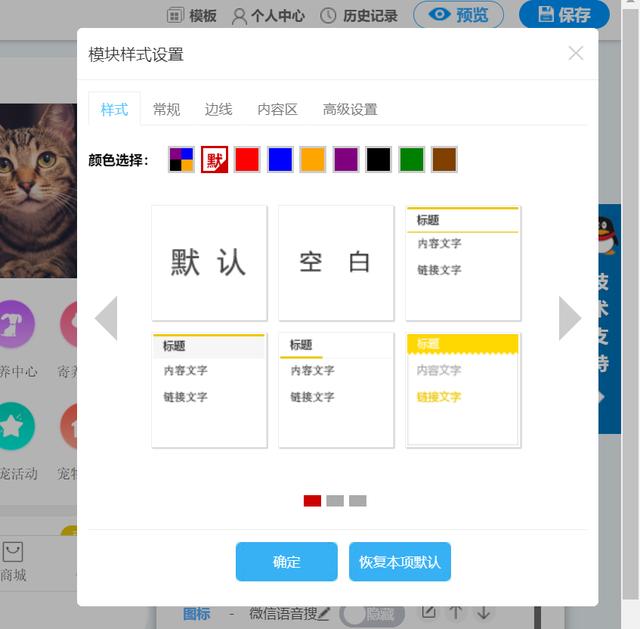Image resolution: width=640 pixels, height=629 pixels.
Task: Click the external edit icon in bottom row
Action: (x=429, y=611)
